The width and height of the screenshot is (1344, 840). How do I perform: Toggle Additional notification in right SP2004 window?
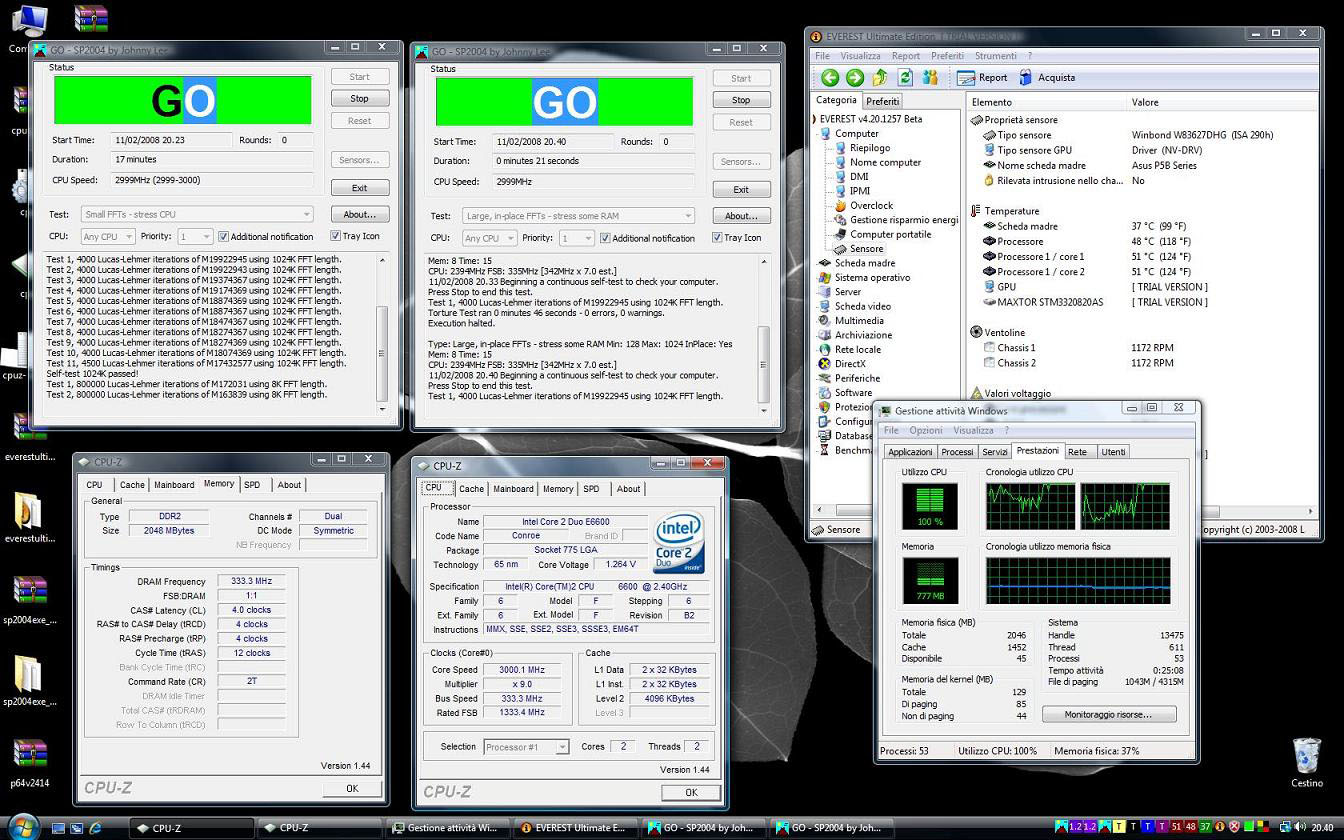coord(647,238)
